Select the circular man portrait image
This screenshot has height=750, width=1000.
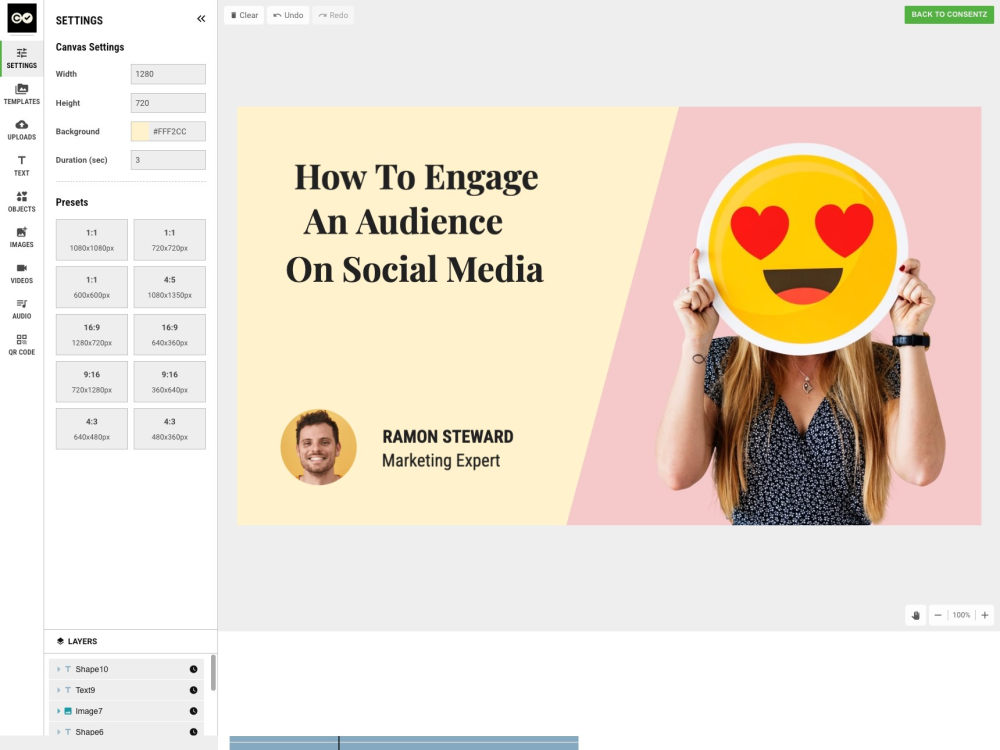(318, 447)
